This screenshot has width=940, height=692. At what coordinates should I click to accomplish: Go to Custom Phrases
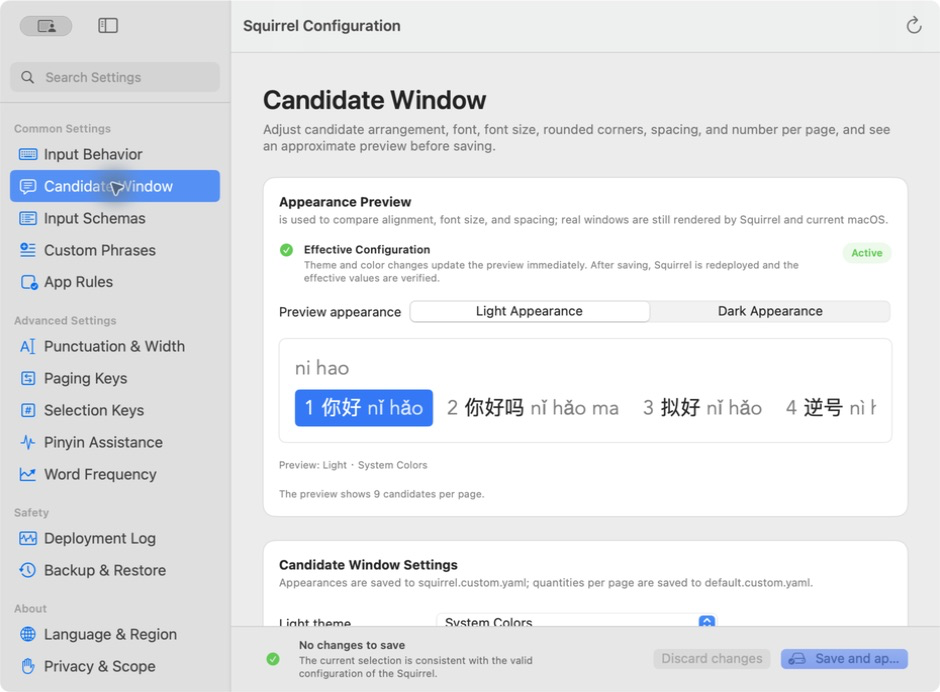(x=115, y=250)
